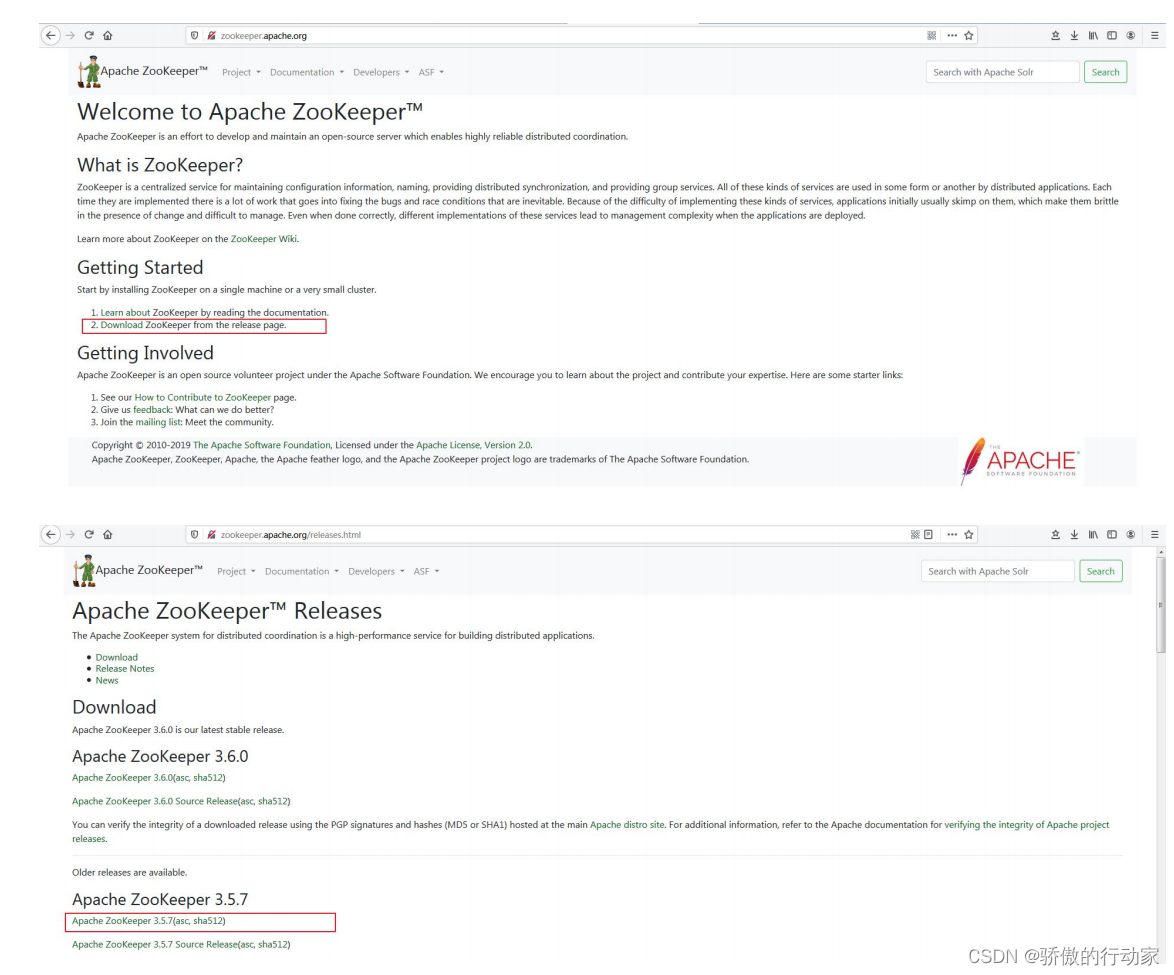Open downloads panel in the top browser
1174x975 pixels.
click(1074, 35)
